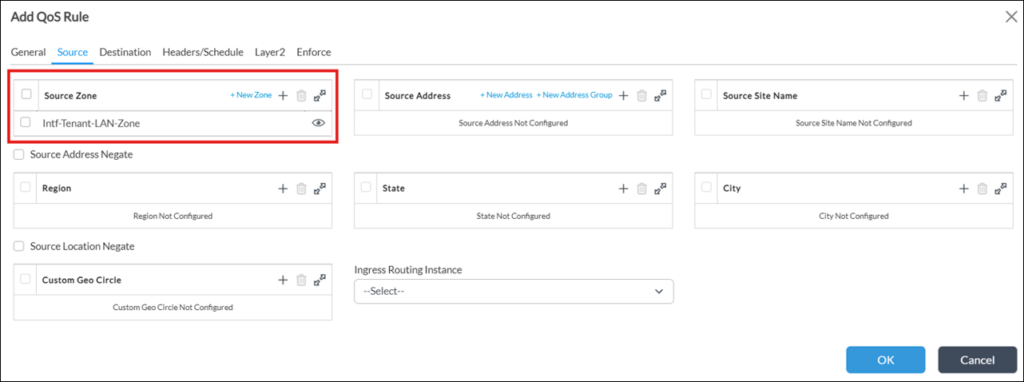Add a new Source Zone with plus icon
The height and width of the screenshot is (382, 1024).
click(x=283, y=95)
